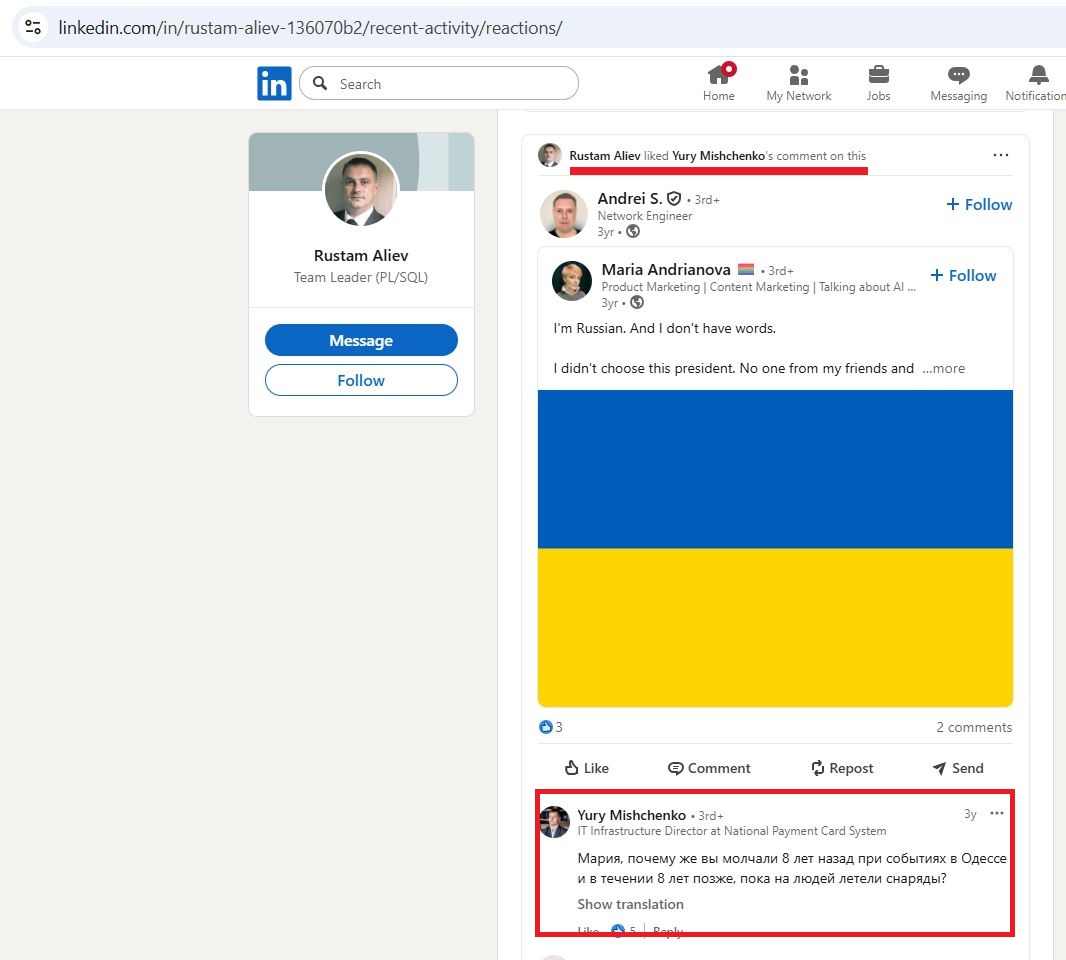Open commenting with the Comment bubble icon
Screen dimensions: 1066x960
710,768
